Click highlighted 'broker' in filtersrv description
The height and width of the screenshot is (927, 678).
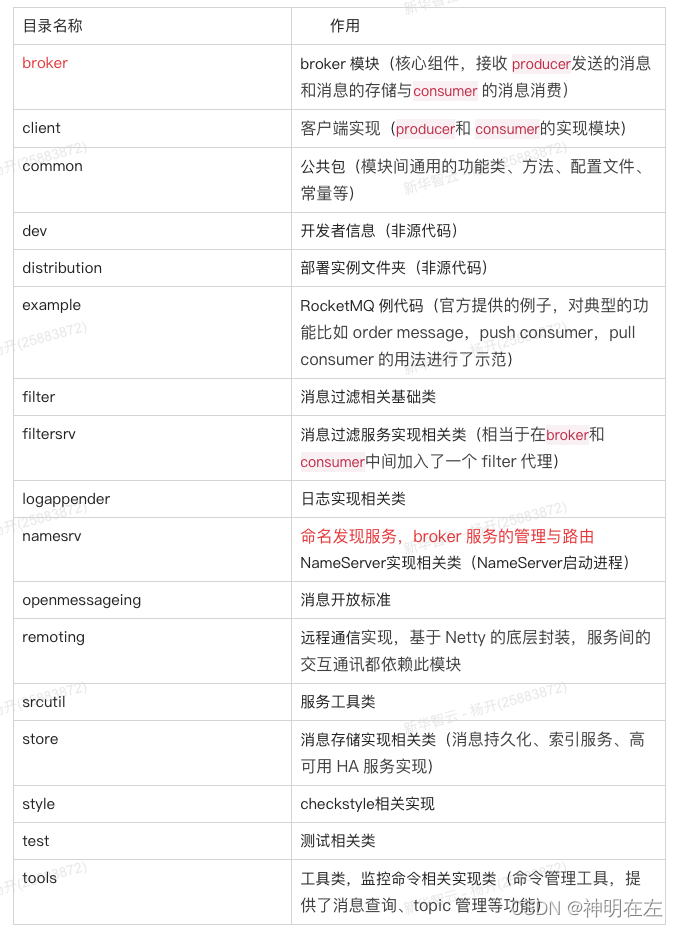tap(567, 435)
